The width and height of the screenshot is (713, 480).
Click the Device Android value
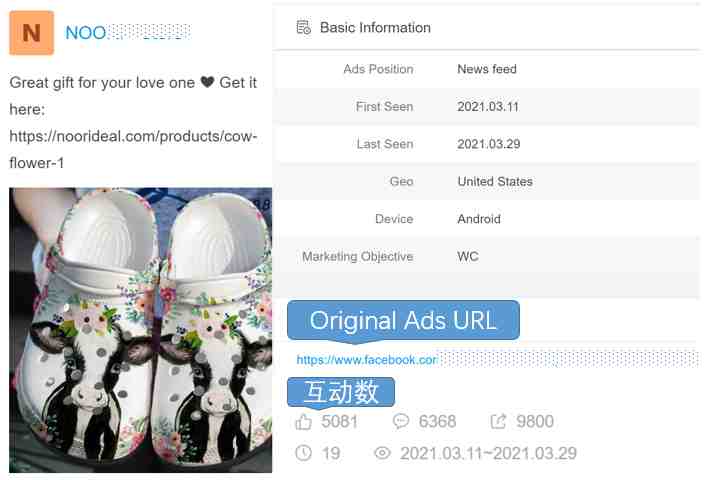click(479, 219)
